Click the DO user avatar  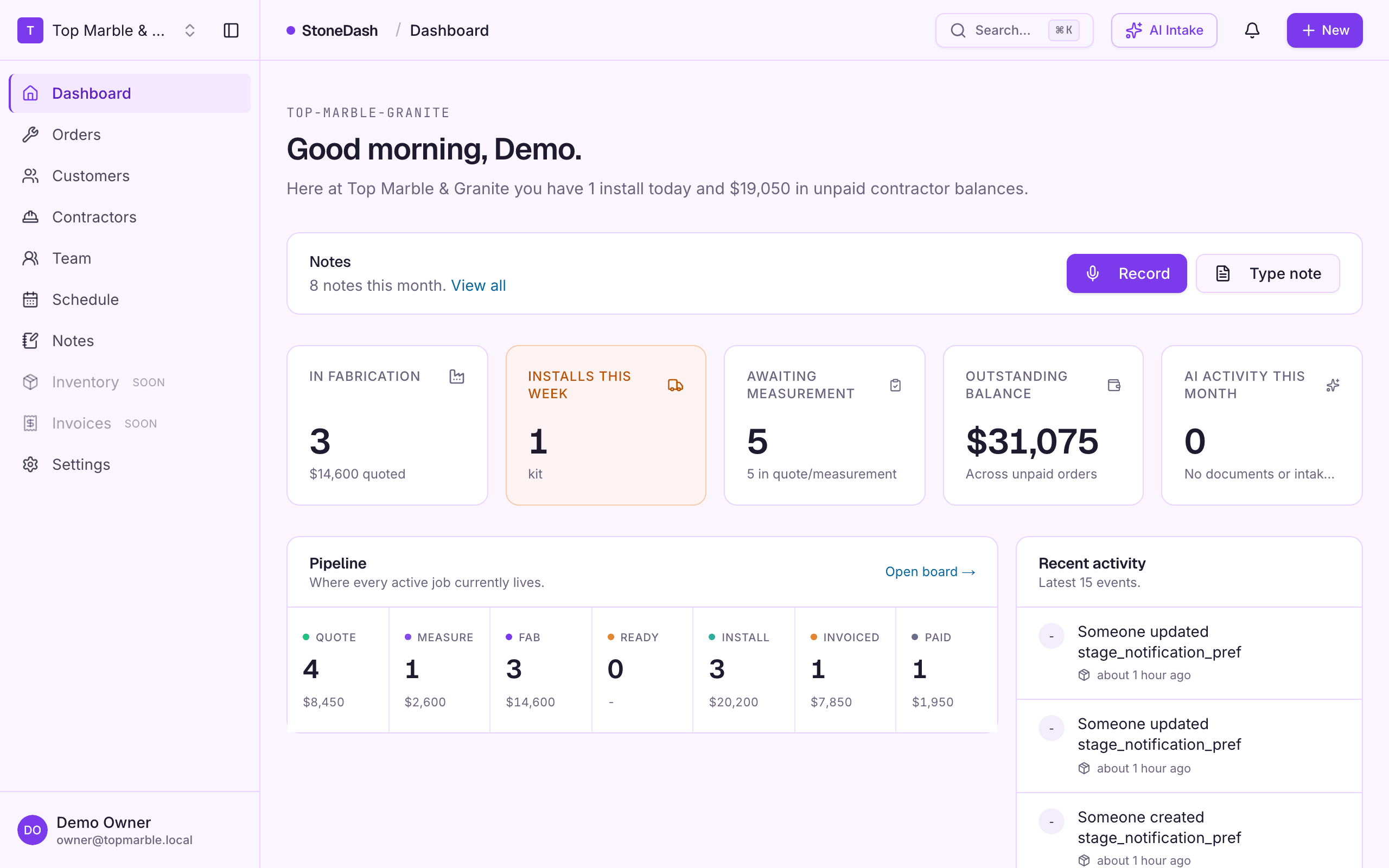click(32, 830)
